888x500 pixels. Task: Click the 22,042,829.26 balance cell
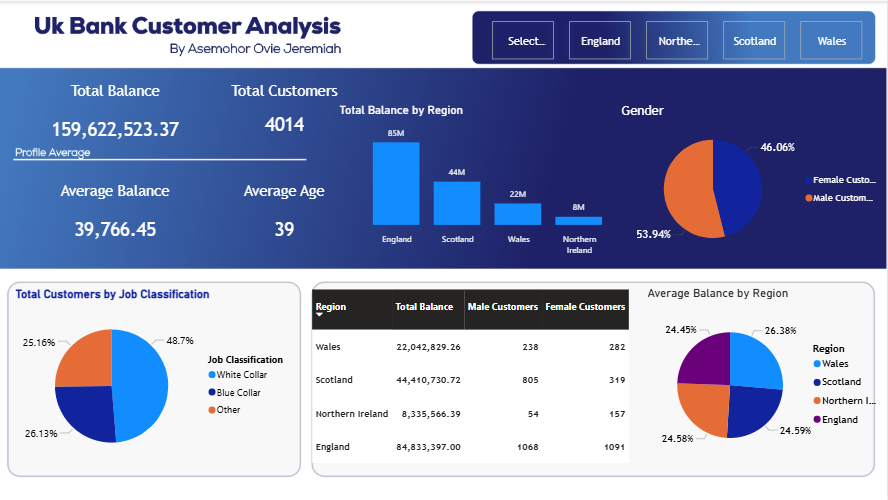(x=428, y=347)
